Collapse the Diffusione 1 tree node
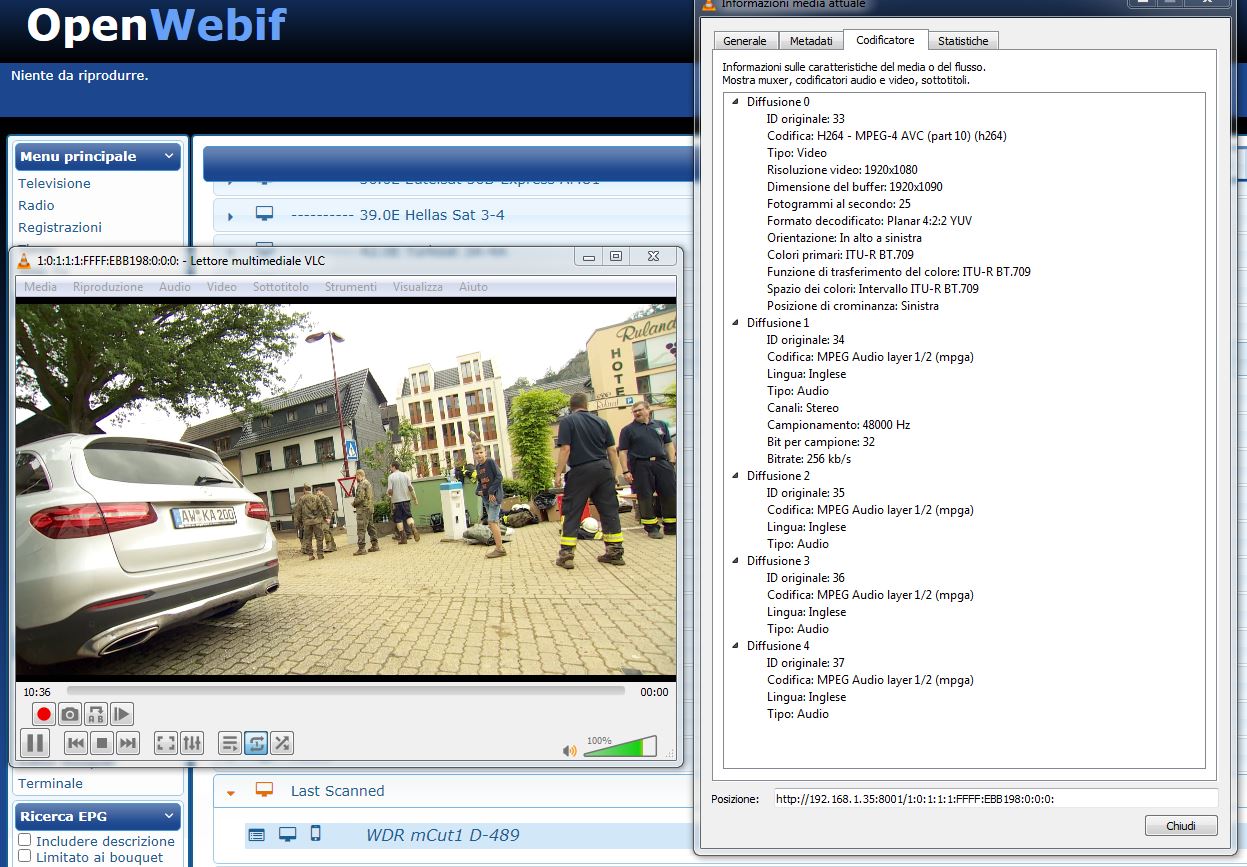Screen dimensions: 1247x867 coord(735,323)
